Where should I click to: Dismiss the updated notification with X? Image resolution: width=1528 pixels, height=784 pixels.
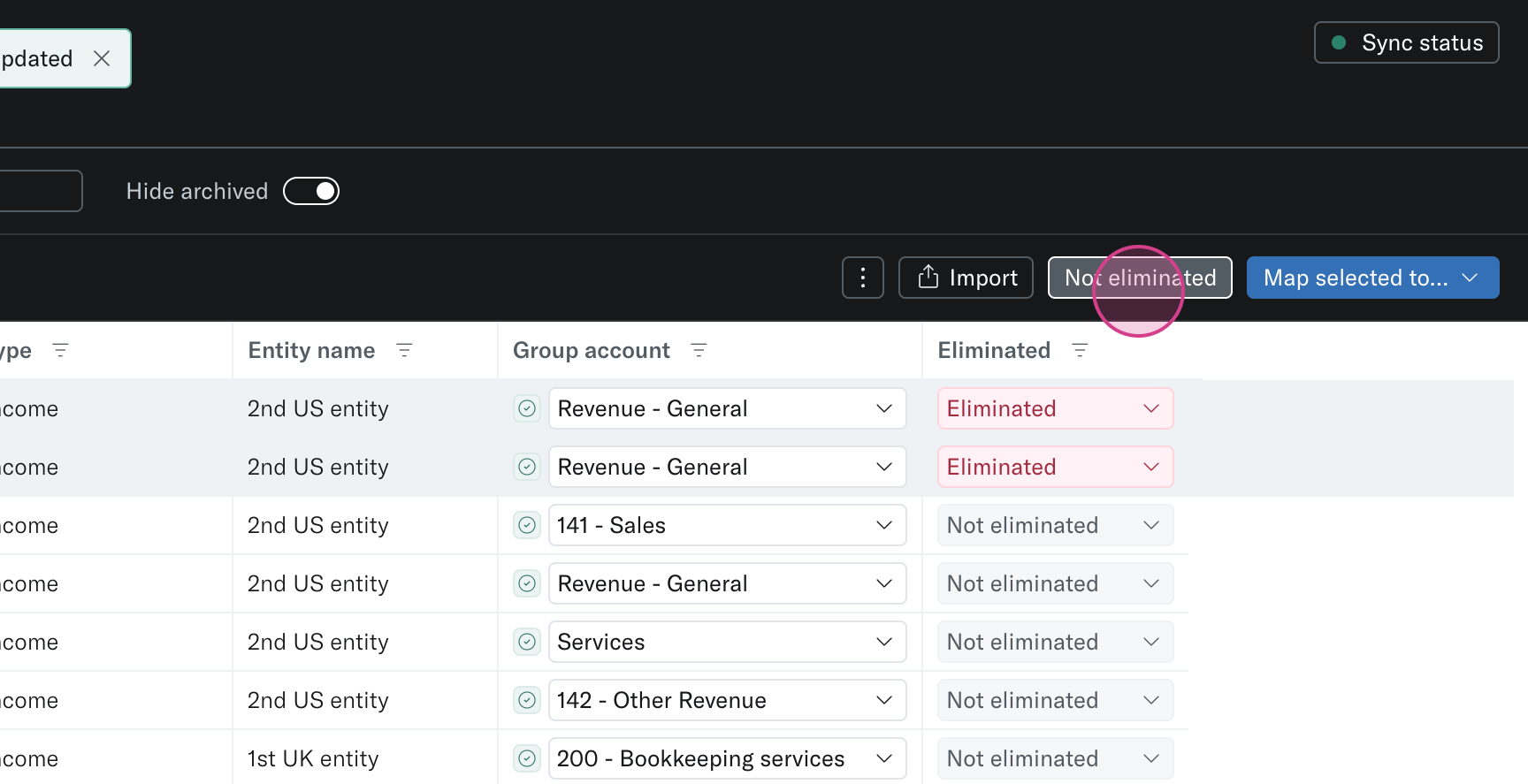[102, 58]
